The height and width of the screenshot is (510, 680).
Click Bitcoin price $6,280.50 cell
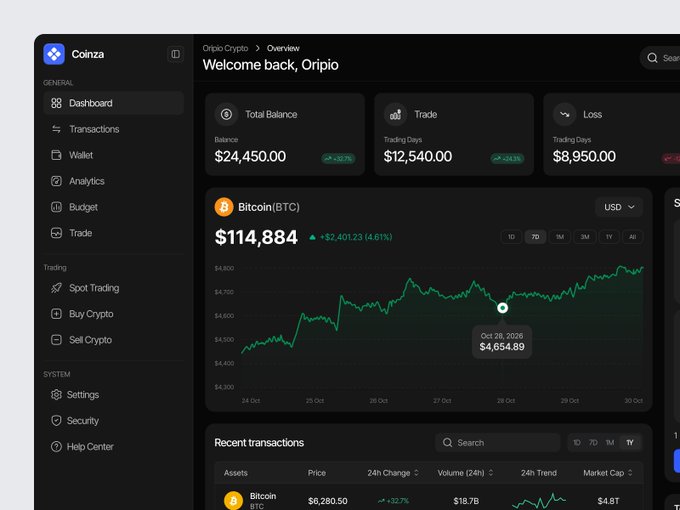327,501
